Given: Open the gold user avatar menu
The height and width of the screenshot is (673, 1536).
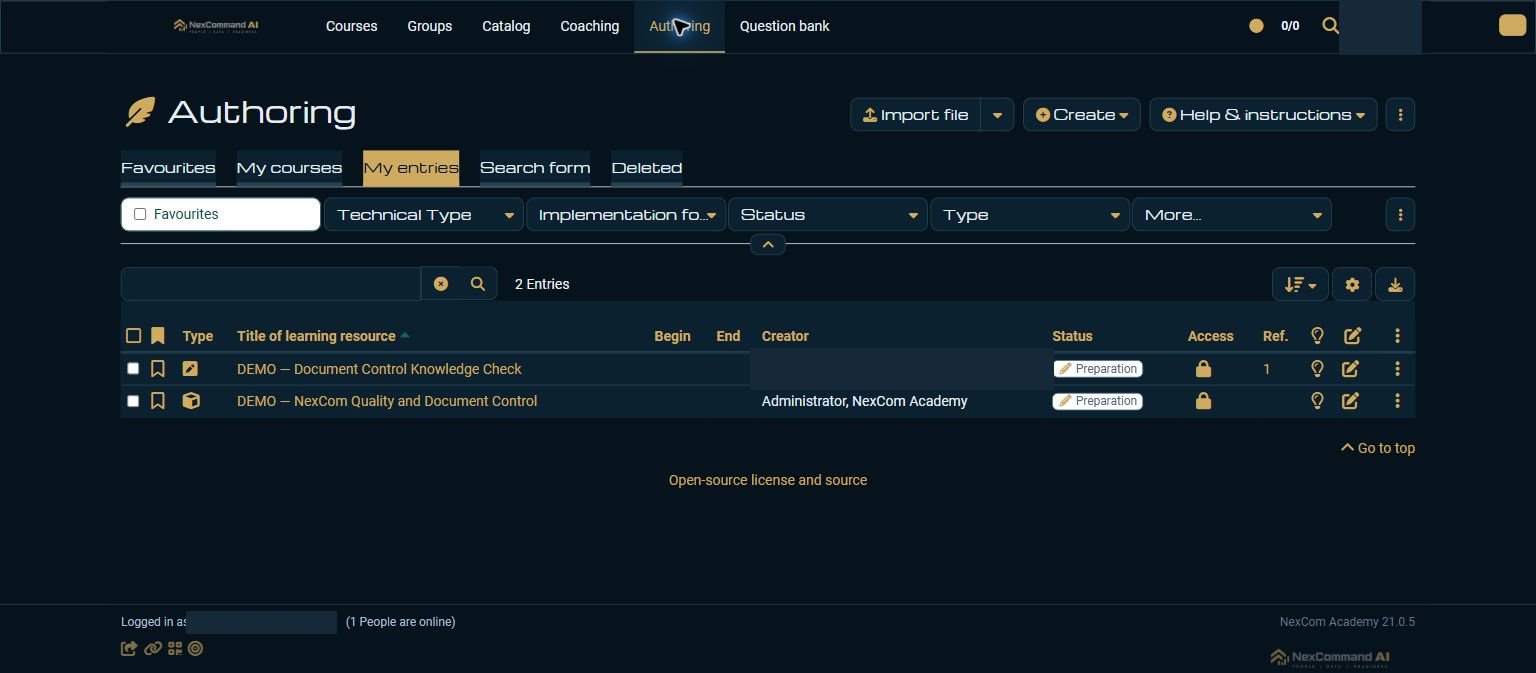Looking at the screenshot, I should [1512, 26].
